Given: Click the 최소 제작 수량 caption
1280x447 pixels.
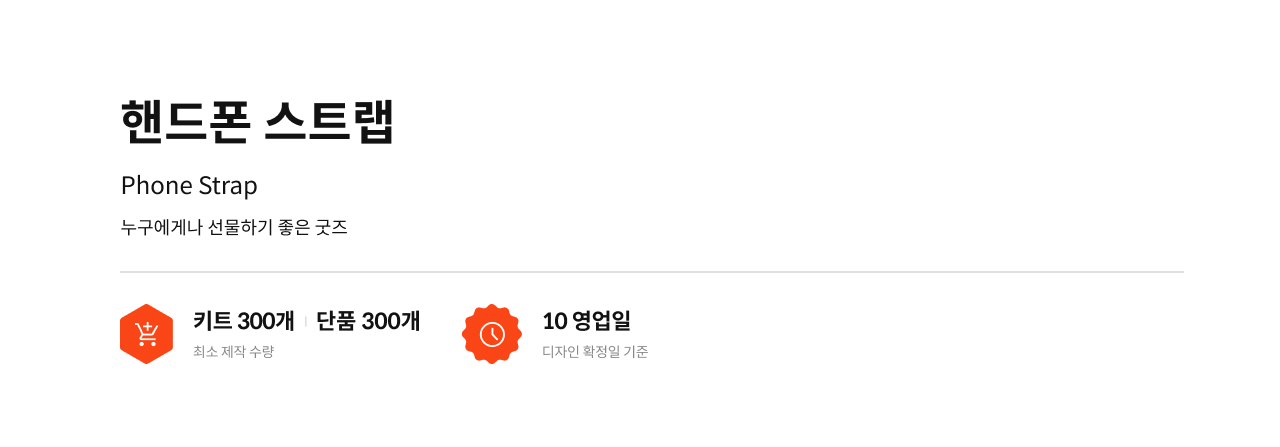Looking at the screenshot, I should pos(233,352).
